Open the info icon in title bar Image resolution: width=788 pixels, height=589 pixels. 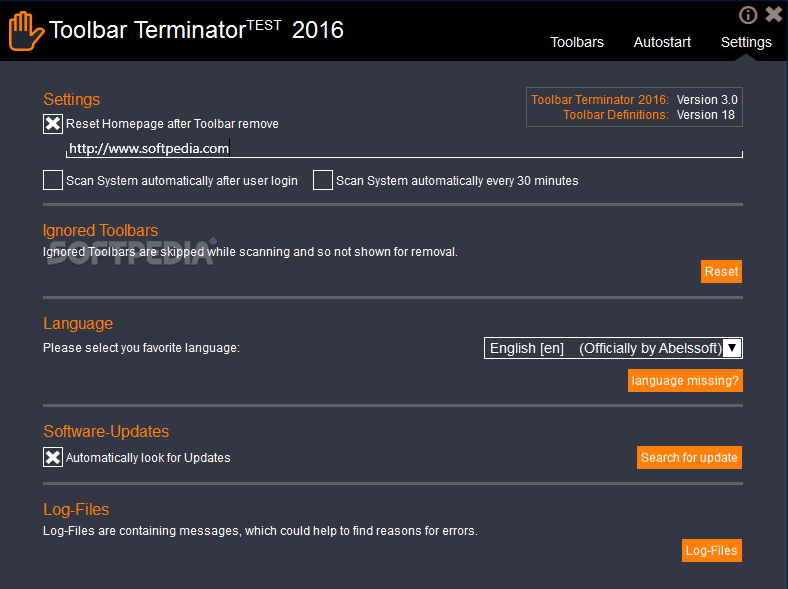(748, 15)
